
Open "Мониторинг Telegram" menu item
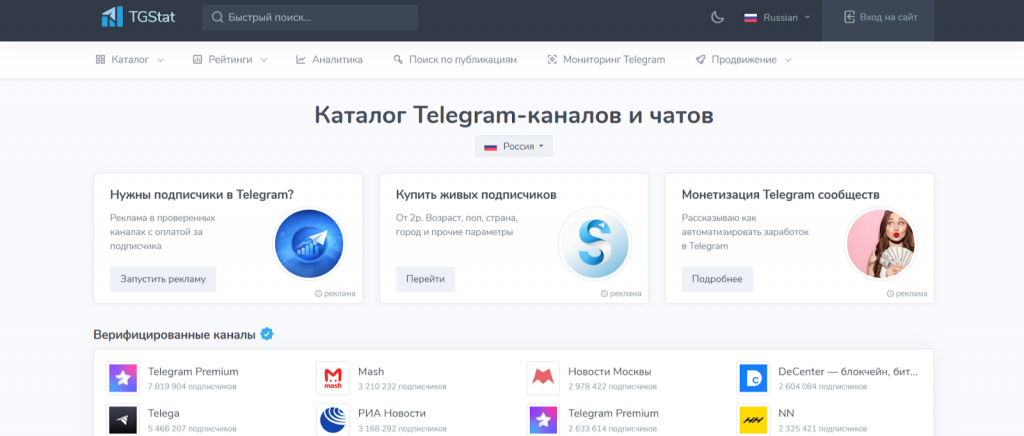pos(606,59)
